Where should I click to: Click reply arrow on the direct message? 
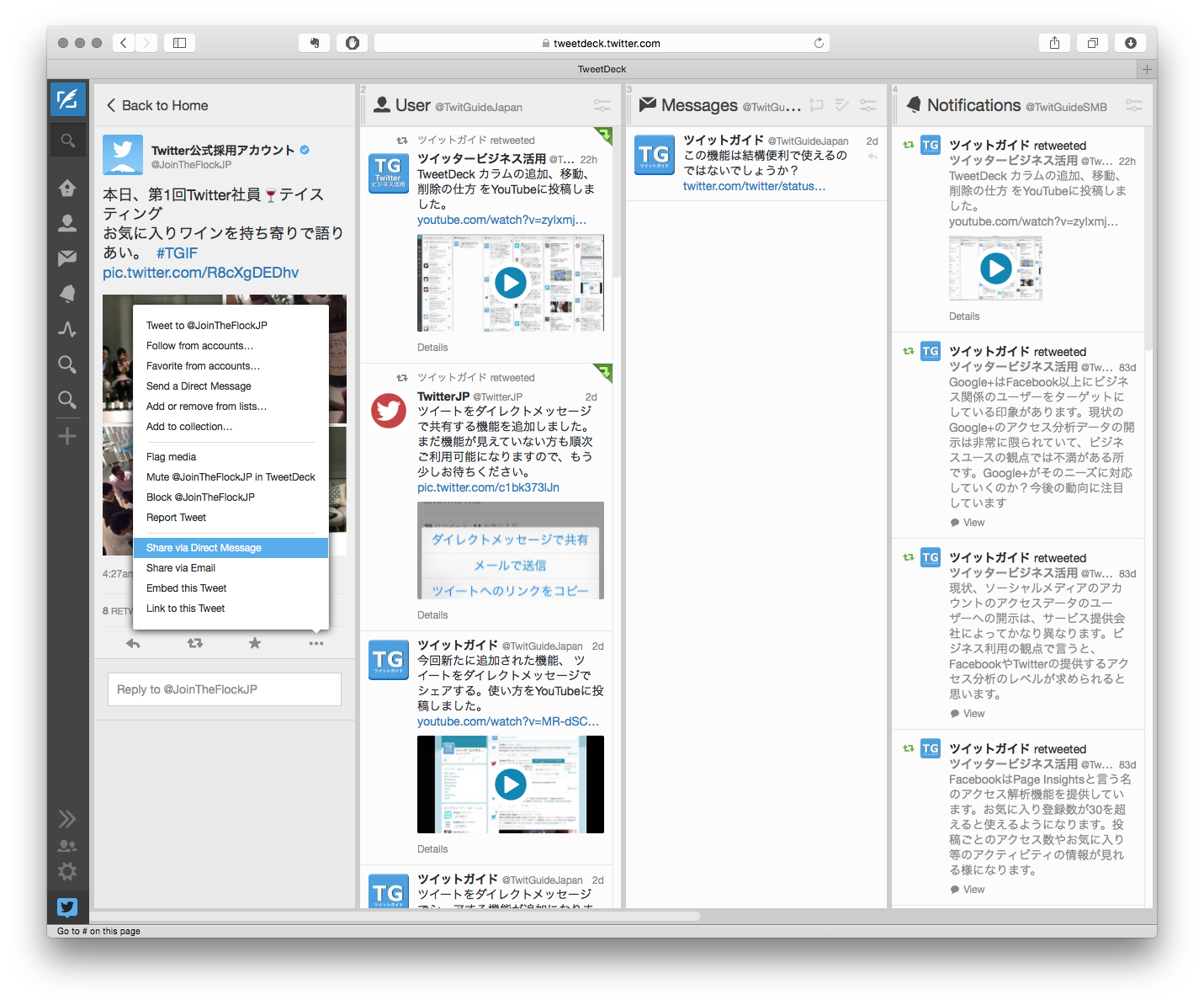873,157
